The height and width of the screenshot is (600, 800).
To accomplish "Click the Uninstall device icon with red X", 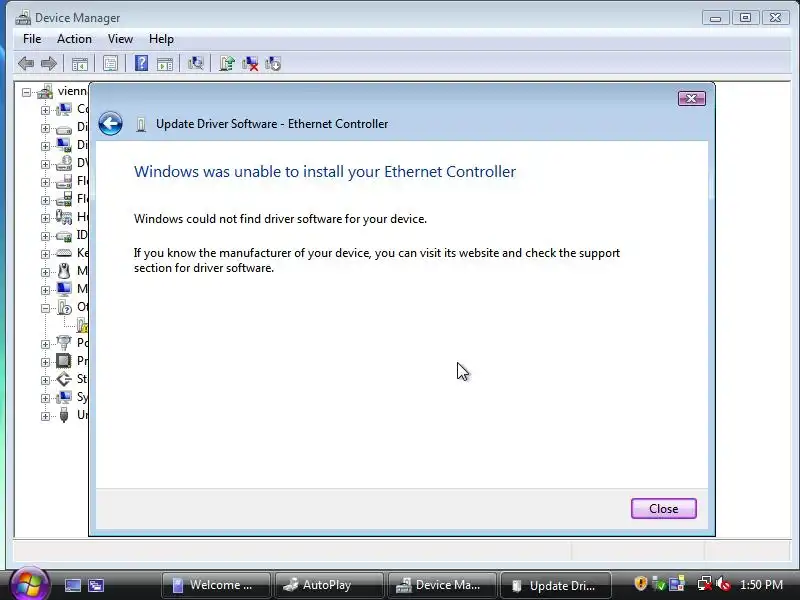I will coord(250,63).
